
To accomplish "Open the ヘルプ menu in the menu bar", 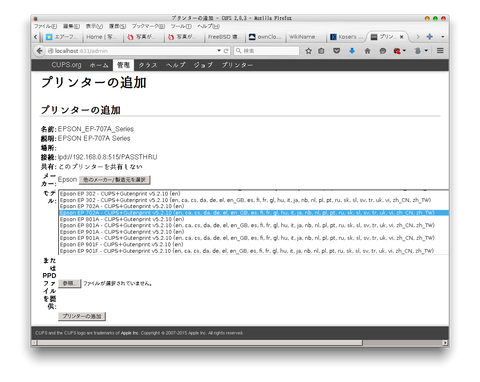I will [208, 26].
